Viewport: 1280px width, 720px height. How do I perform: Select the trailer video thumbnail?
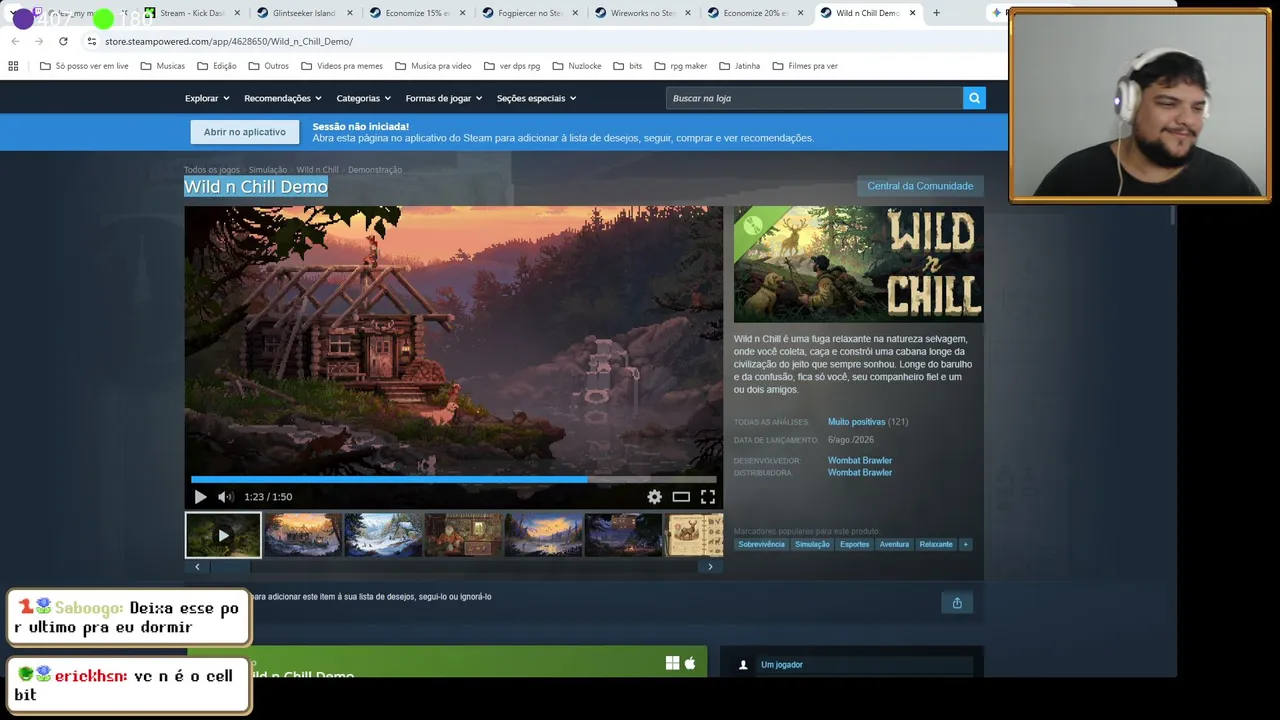tap(223, 535)
